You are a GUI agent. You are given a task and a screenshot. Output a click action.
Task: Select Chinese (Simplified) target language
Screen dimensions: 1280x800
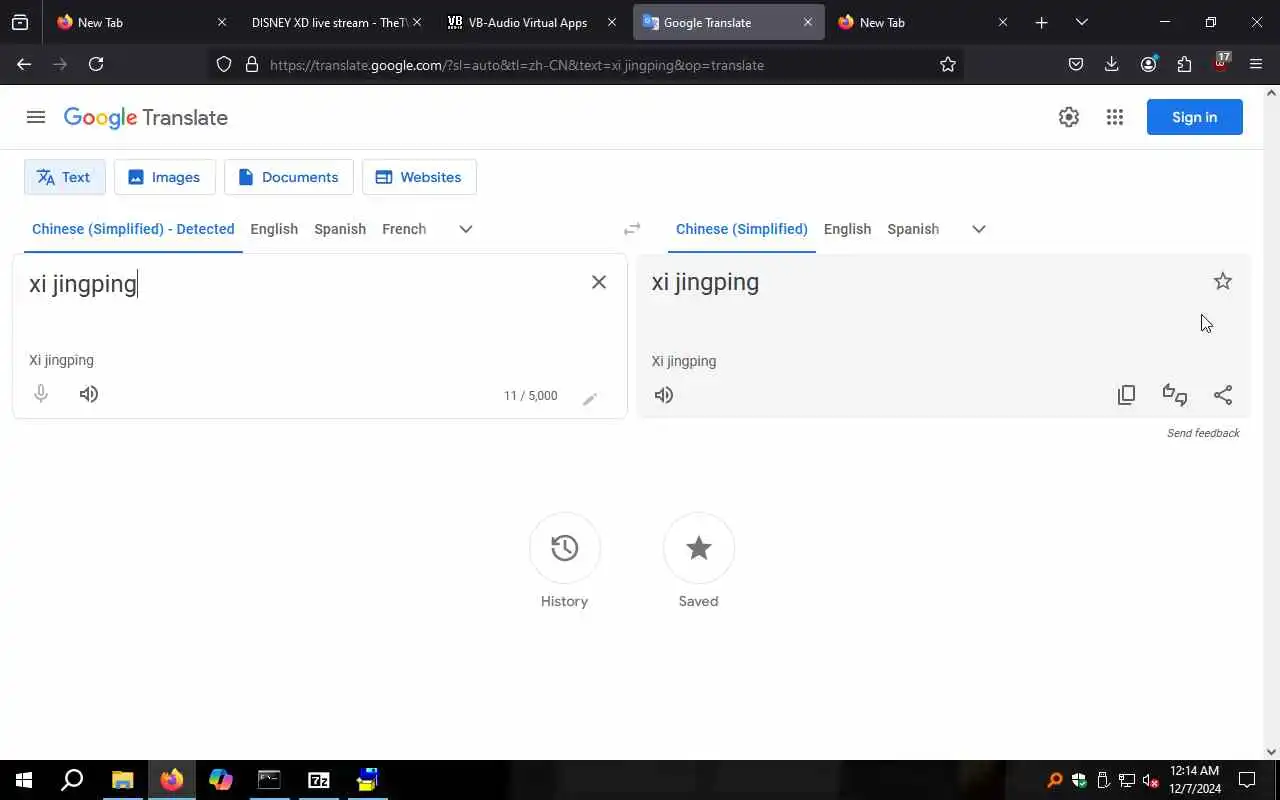point(742,229)
